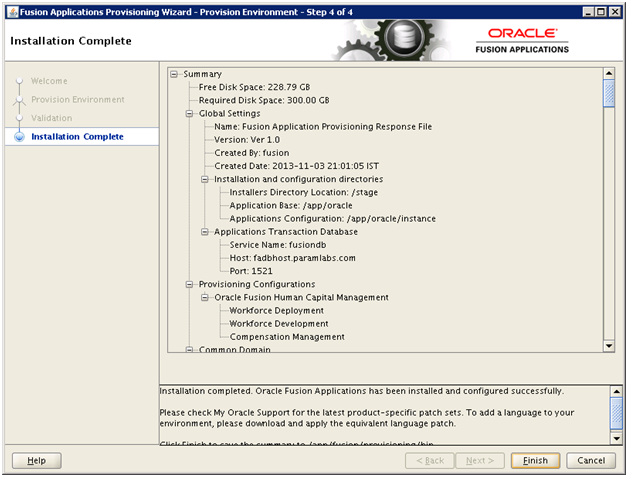
Task: Collapse Installation and configuration directories node
Action: [205, 179]
